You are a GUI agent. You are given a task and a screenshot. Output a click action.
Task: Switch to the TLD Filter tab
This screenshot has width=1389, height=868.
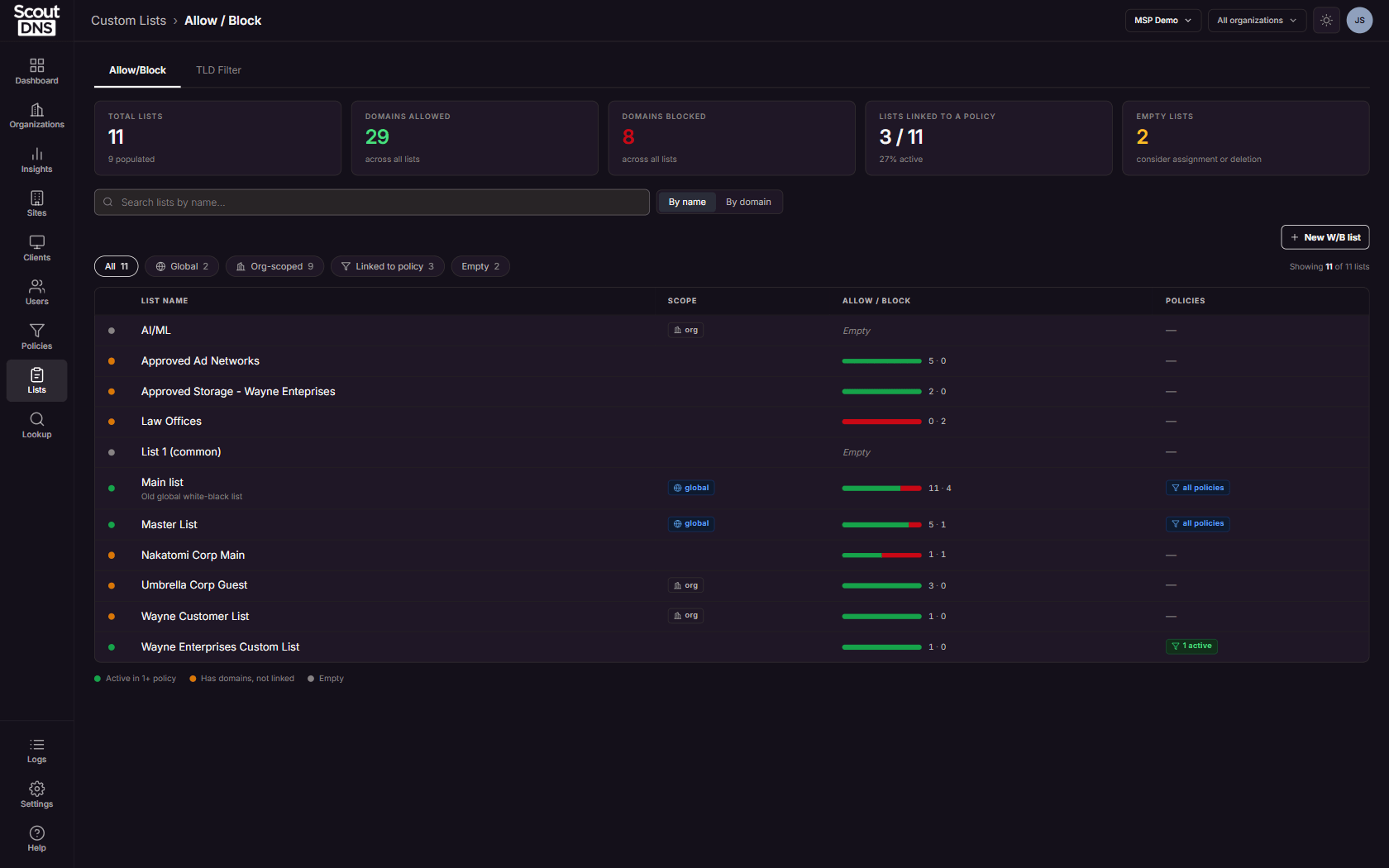tap(218, 70)
